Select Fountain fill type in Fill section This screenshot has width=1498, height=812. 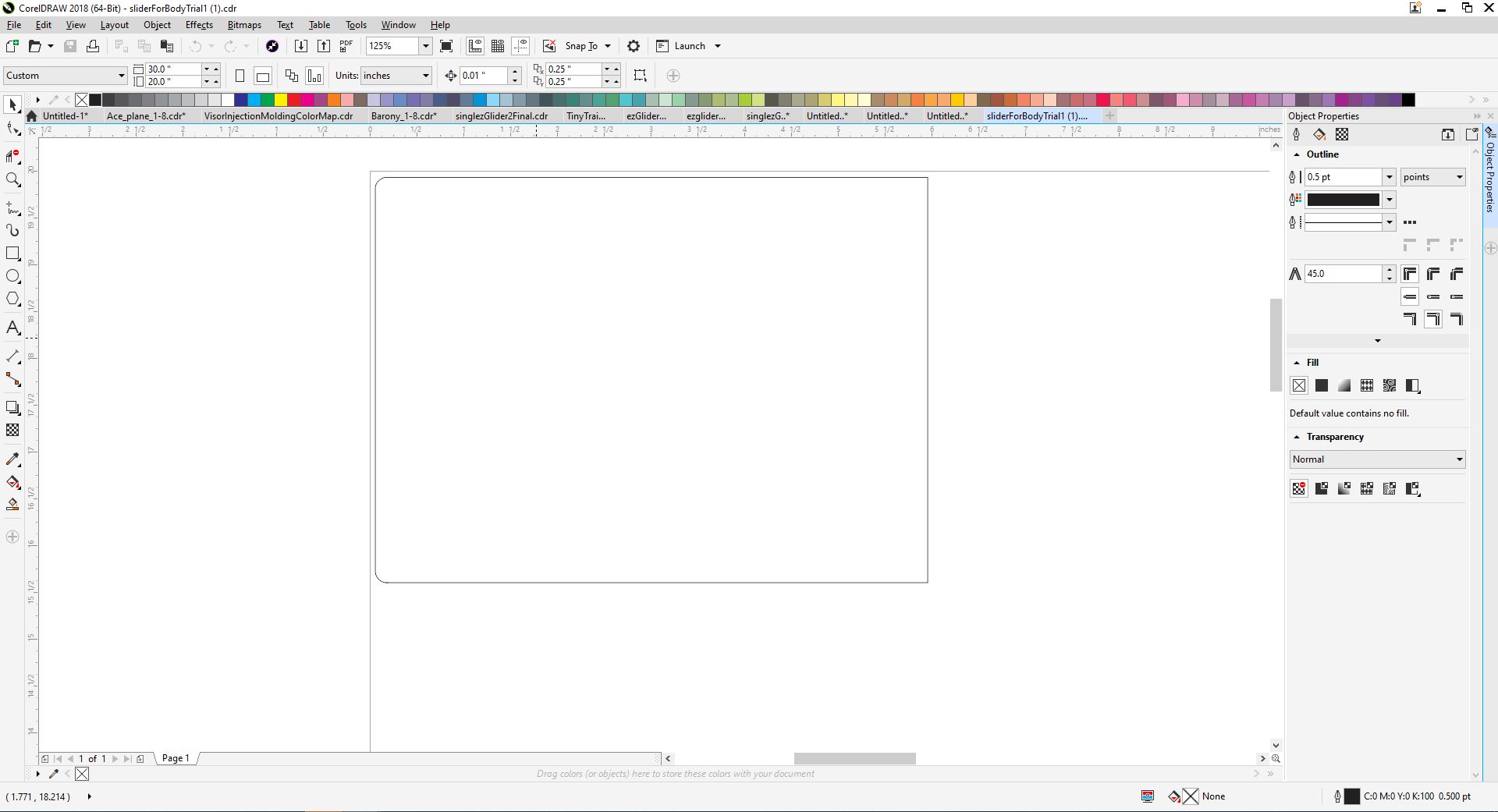1344,385
